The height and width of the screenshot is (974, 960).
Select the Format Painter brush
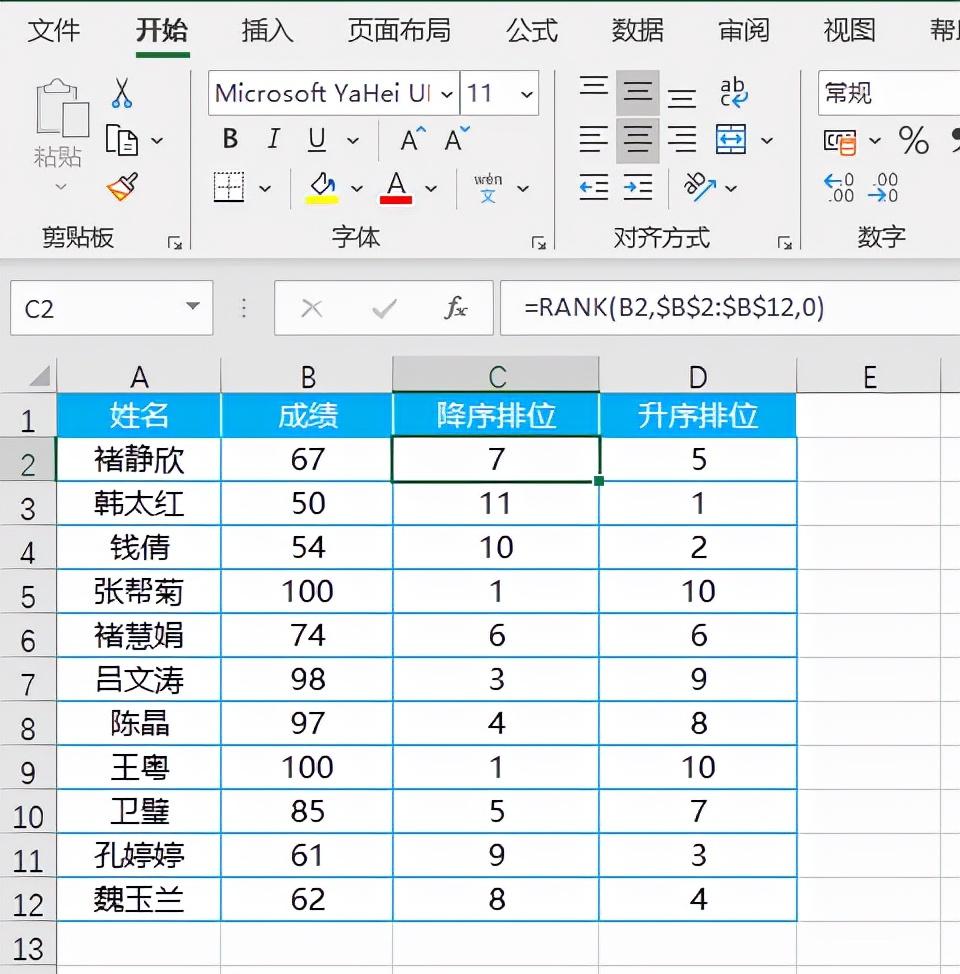(x=122, y=187)
